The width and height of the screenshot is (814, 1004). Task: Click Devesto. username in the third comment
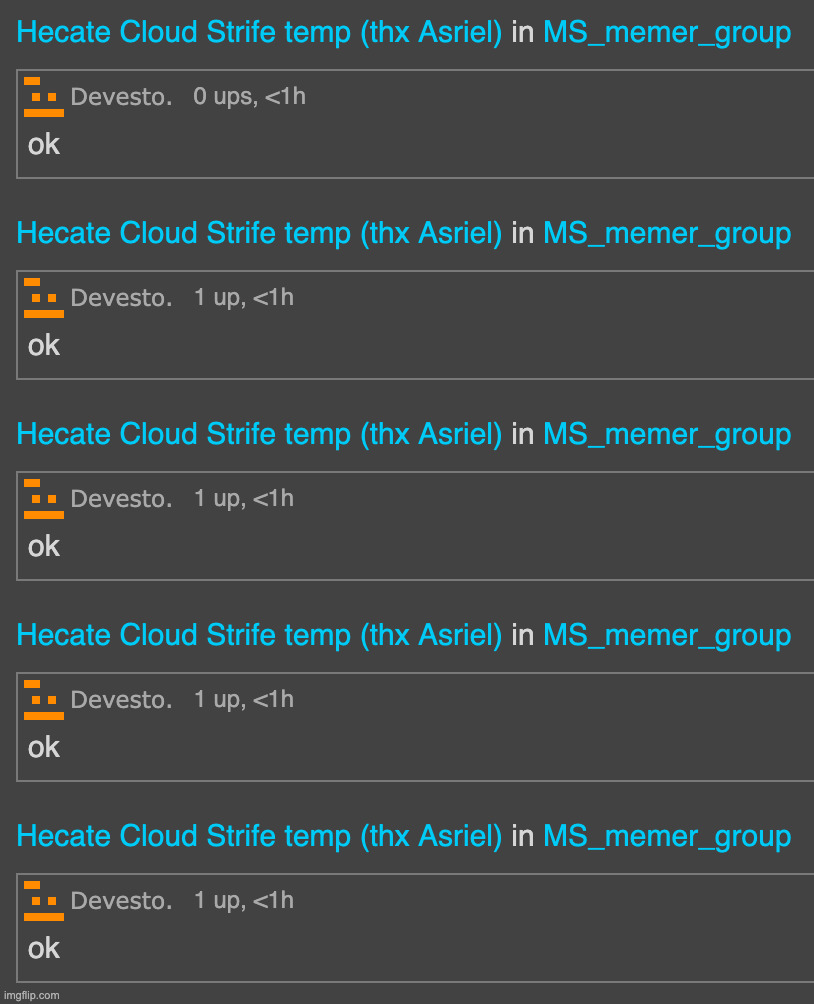(x=121, y=500)
